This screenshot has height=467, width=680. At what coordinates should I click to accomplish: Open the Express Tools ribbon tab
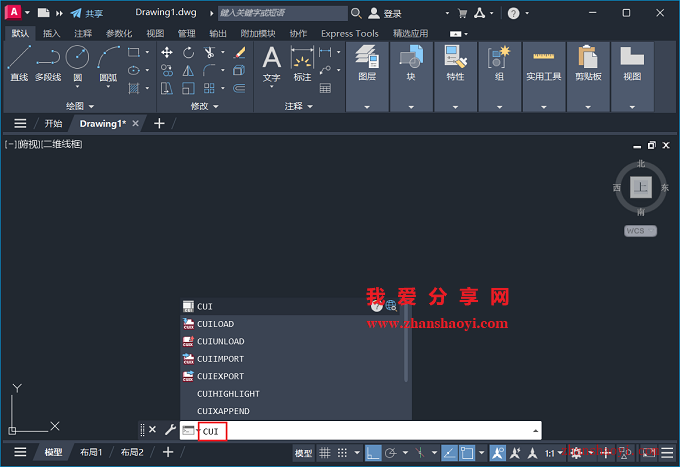coord(350,33)
